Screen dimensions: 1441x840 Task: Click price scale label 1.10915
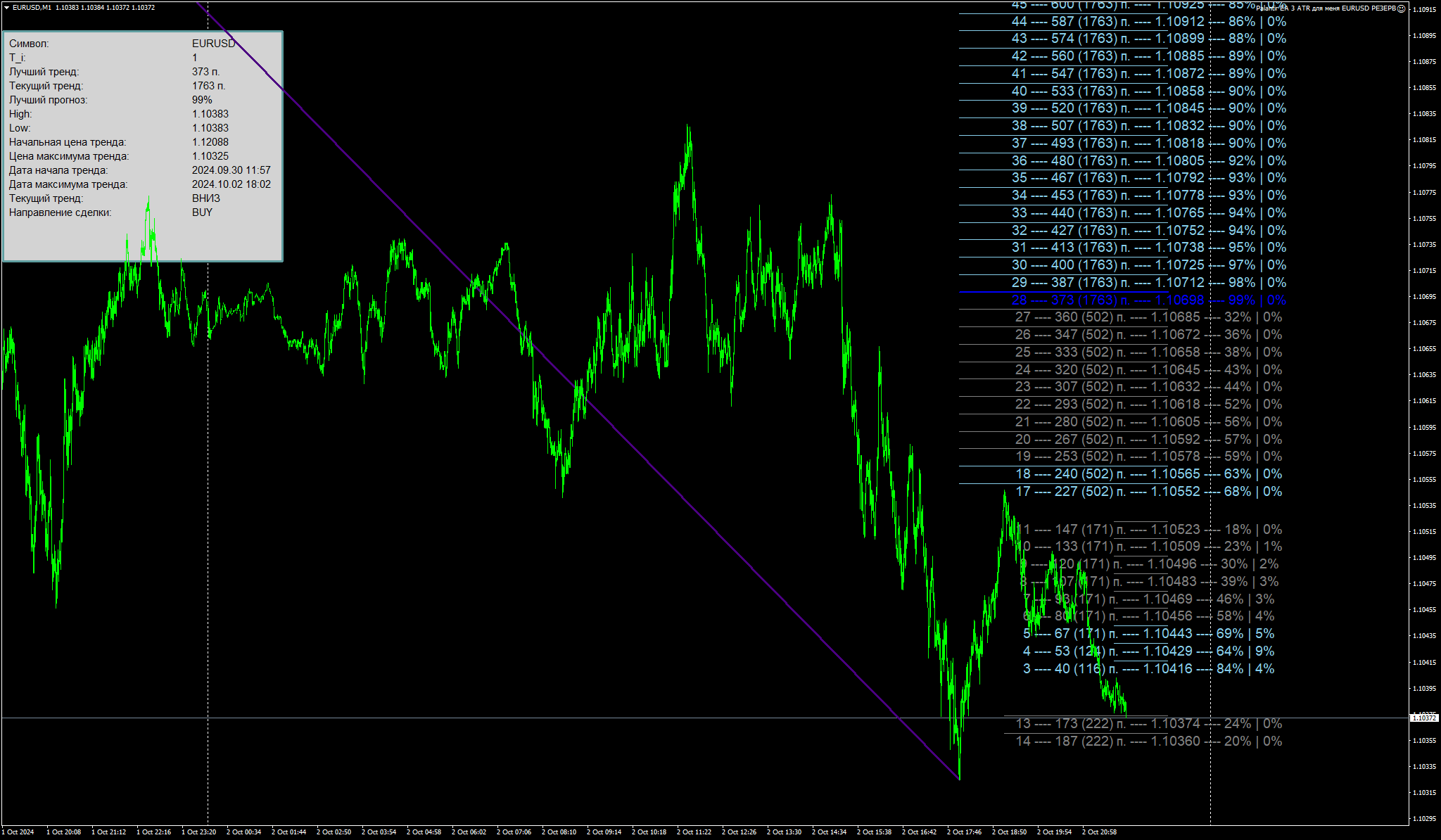pyautogui.click(x=1424, y=9)
